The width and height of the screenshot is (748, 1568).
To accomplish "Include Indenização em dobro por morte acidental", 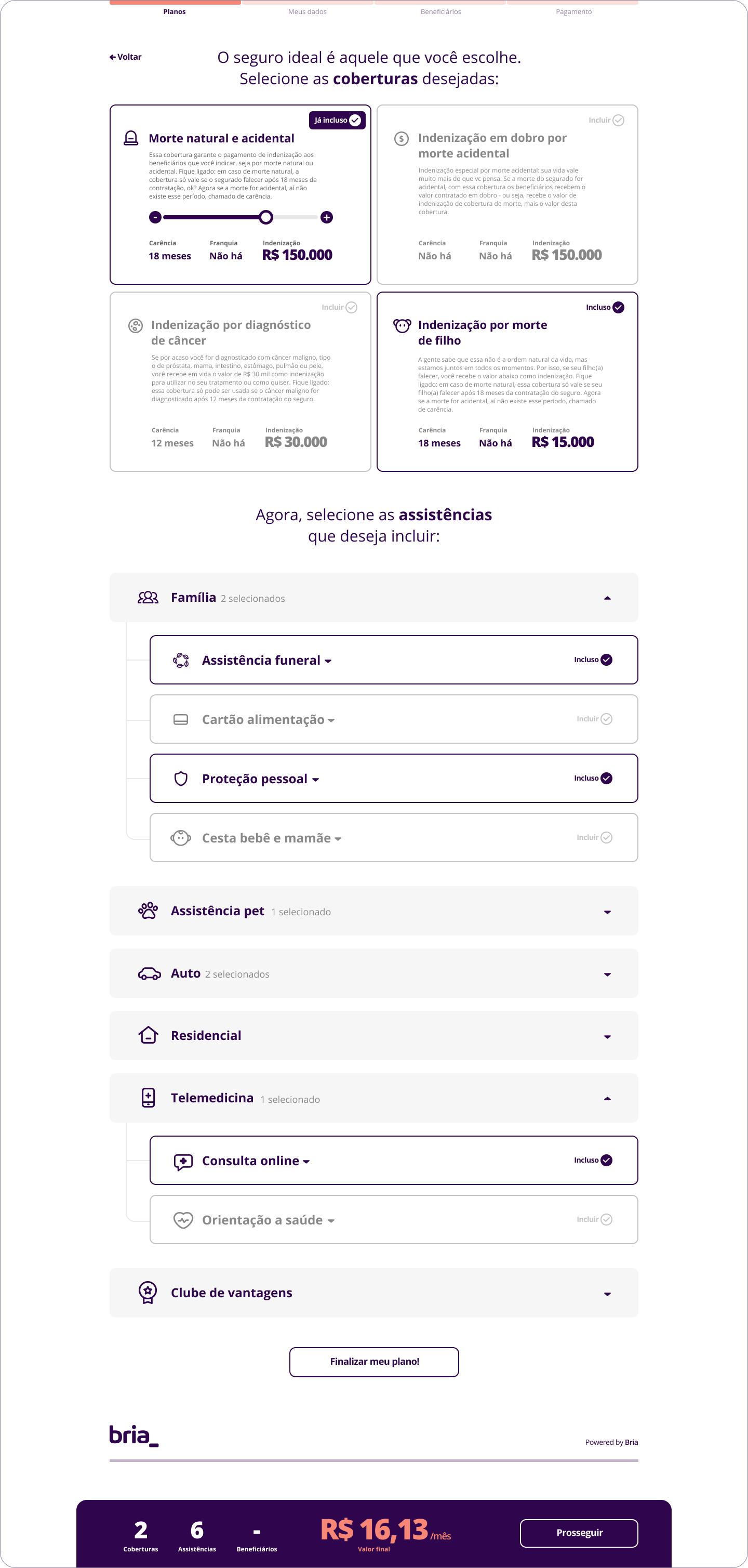I will 606,121.
